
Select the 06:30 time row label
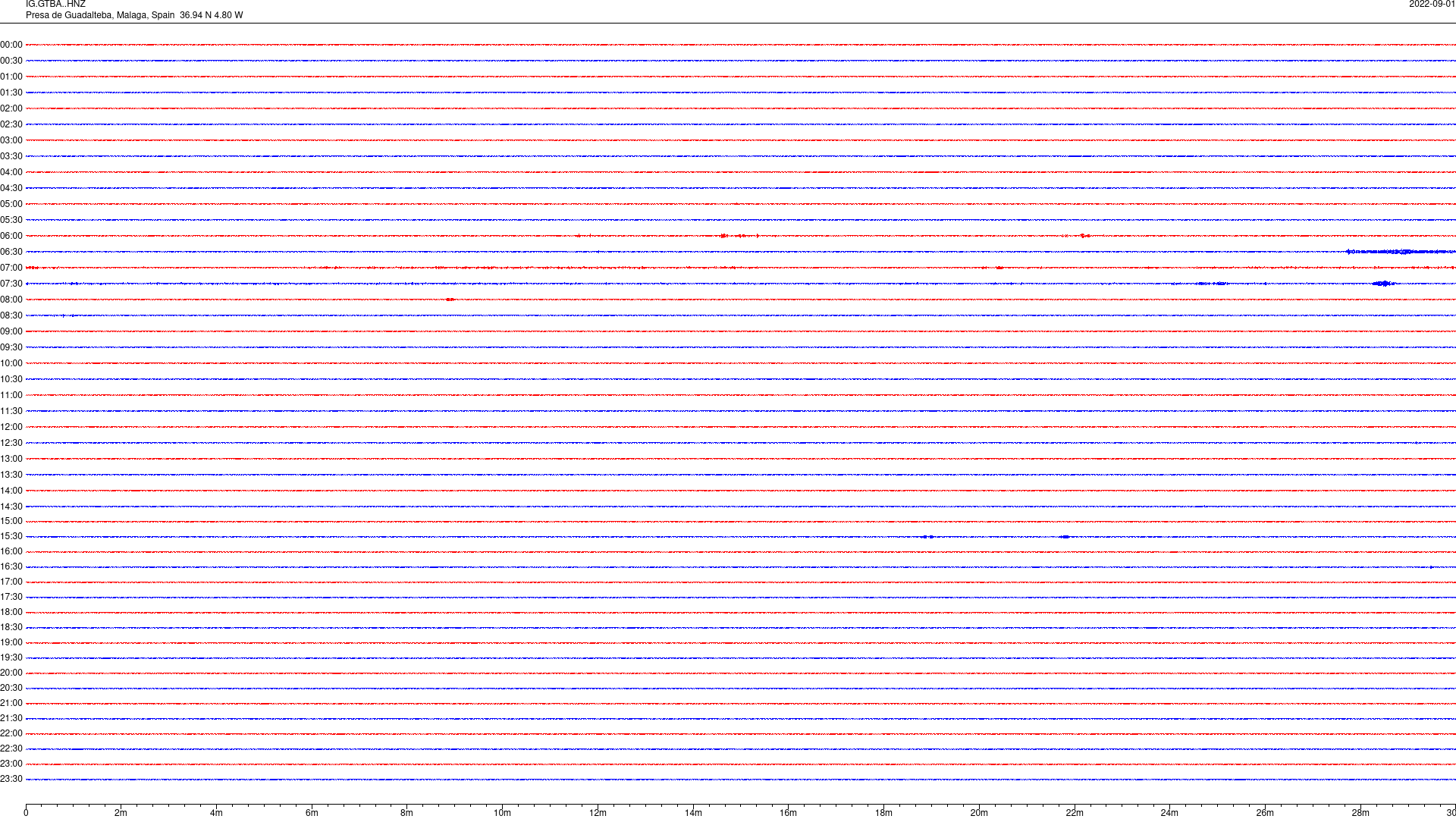11,252
